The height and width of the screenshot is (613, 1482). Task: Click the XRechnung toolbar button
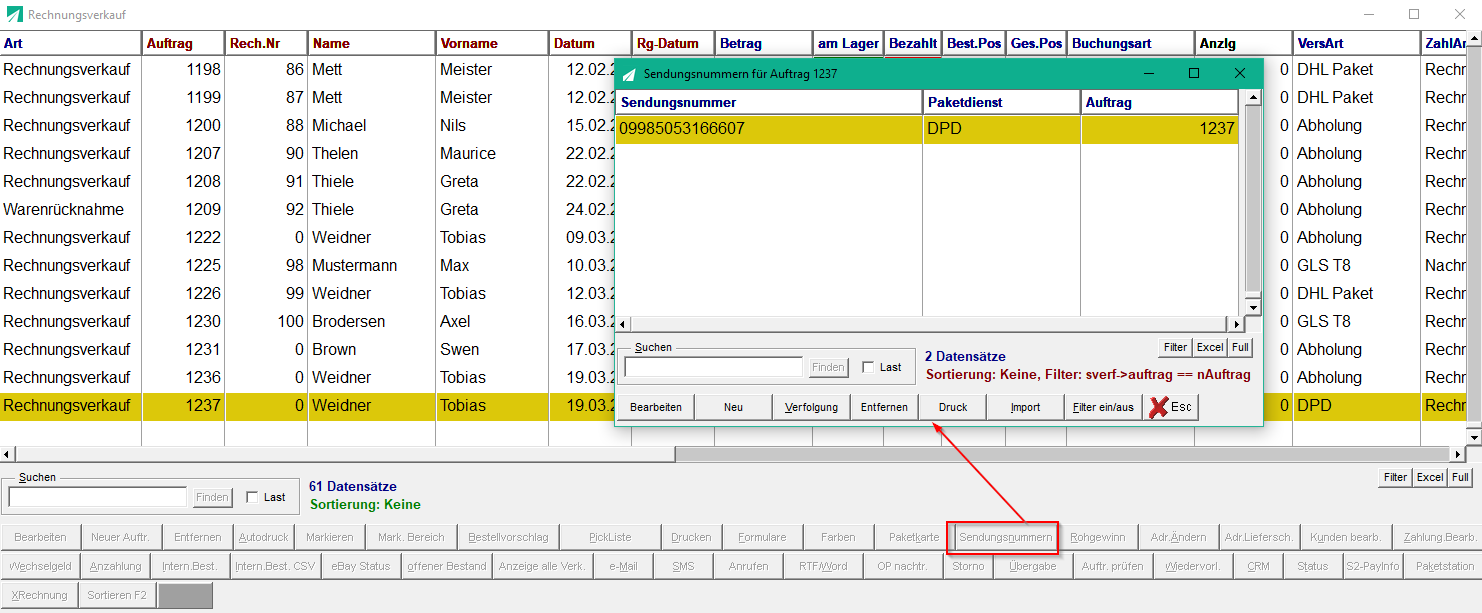[40, 595]
